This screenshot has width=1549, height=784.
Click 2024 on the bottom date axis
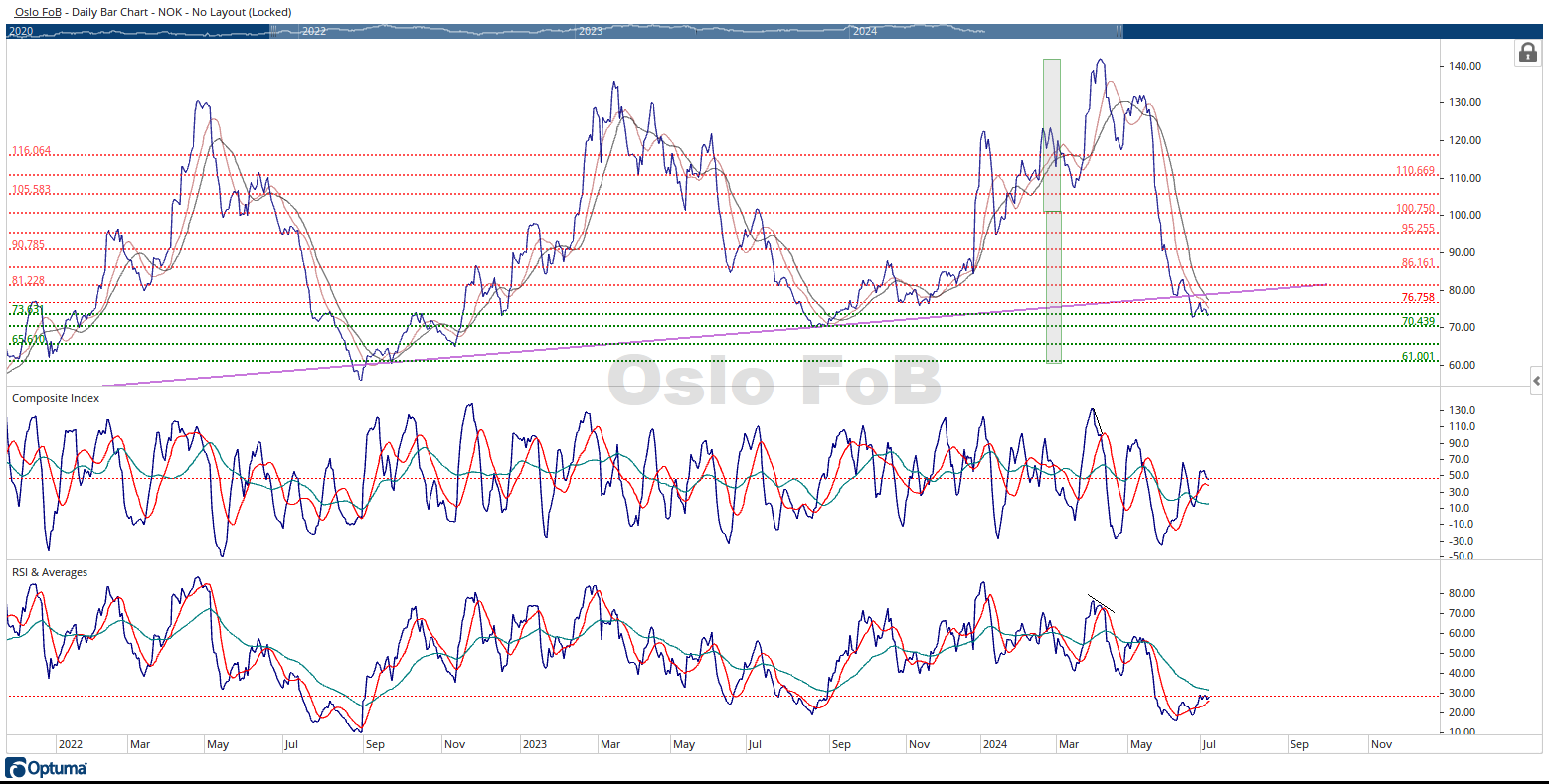(x=994, y=744)
